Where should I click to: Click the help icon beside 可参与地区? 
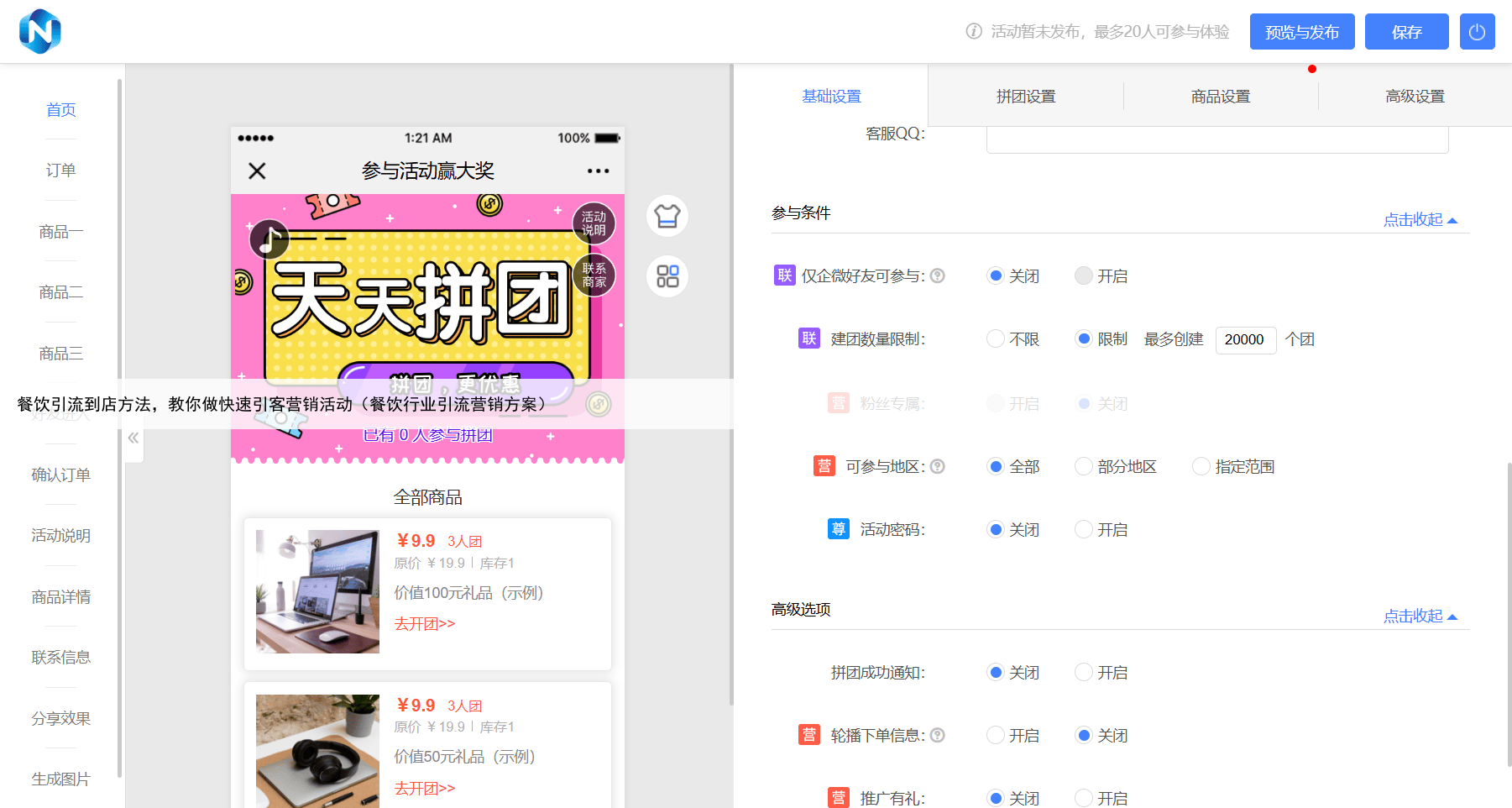pyautogui.click(x=938, y=466)
